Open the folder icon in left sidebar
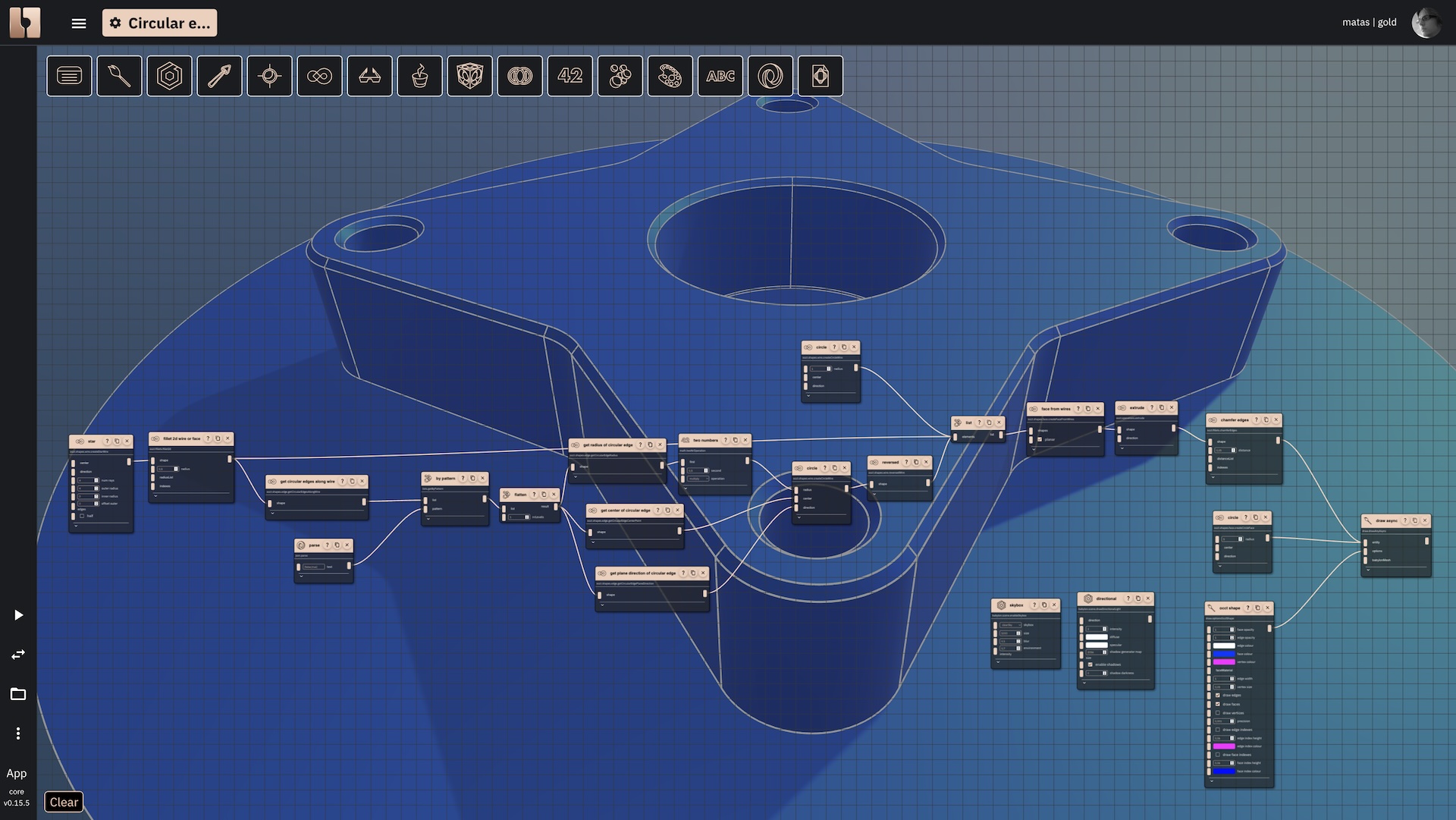 (18, 694)
